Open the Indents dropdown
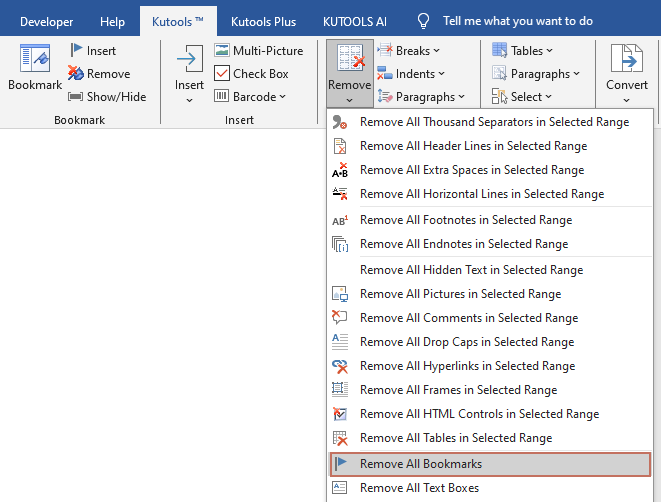The width and height of the screenshot is (661, 502). pos(411,74)
